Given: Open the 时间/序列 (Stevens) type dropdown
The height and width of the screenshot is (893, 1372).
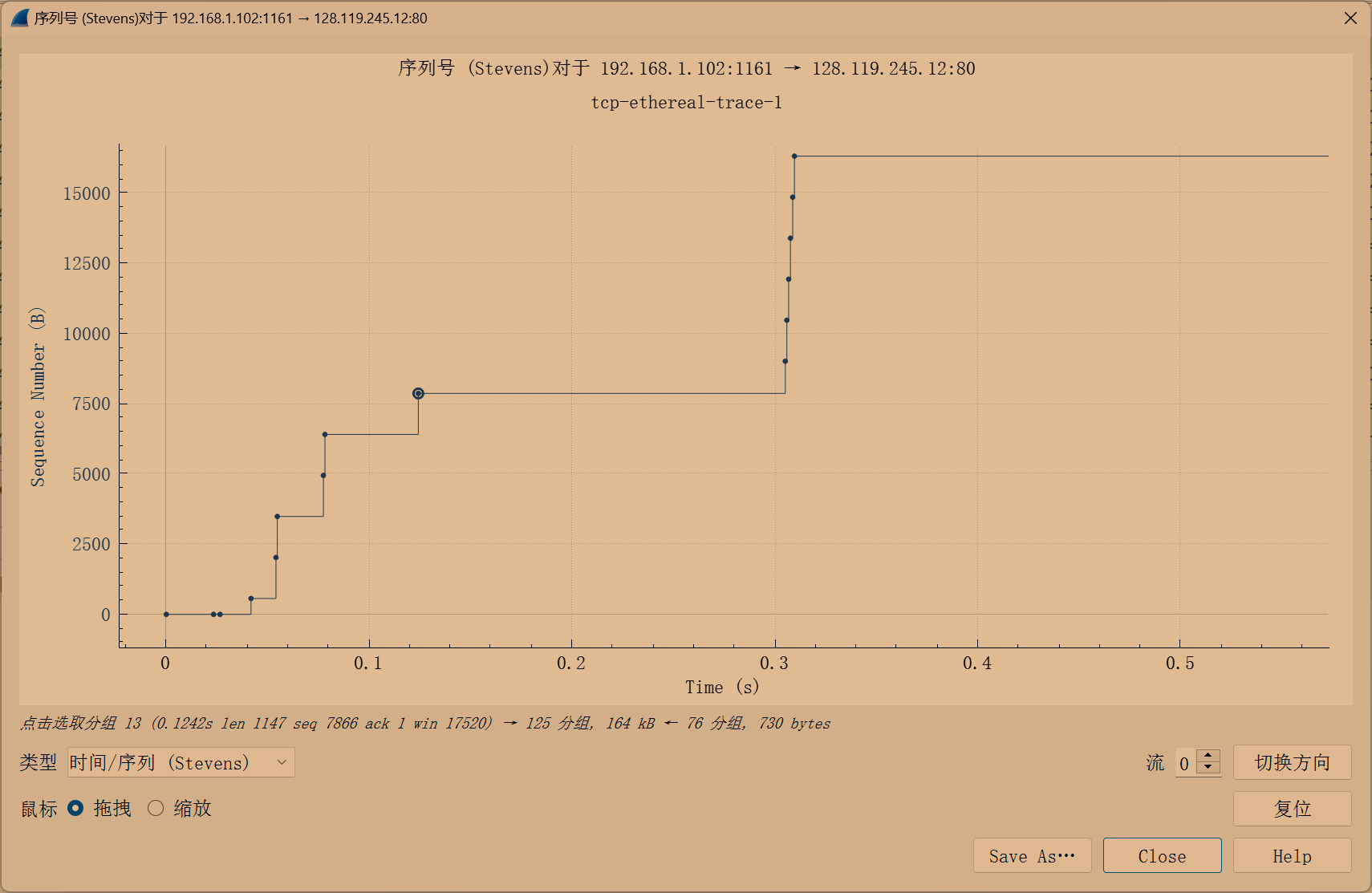Looking at the screenshot, I should tap(180, 762).
